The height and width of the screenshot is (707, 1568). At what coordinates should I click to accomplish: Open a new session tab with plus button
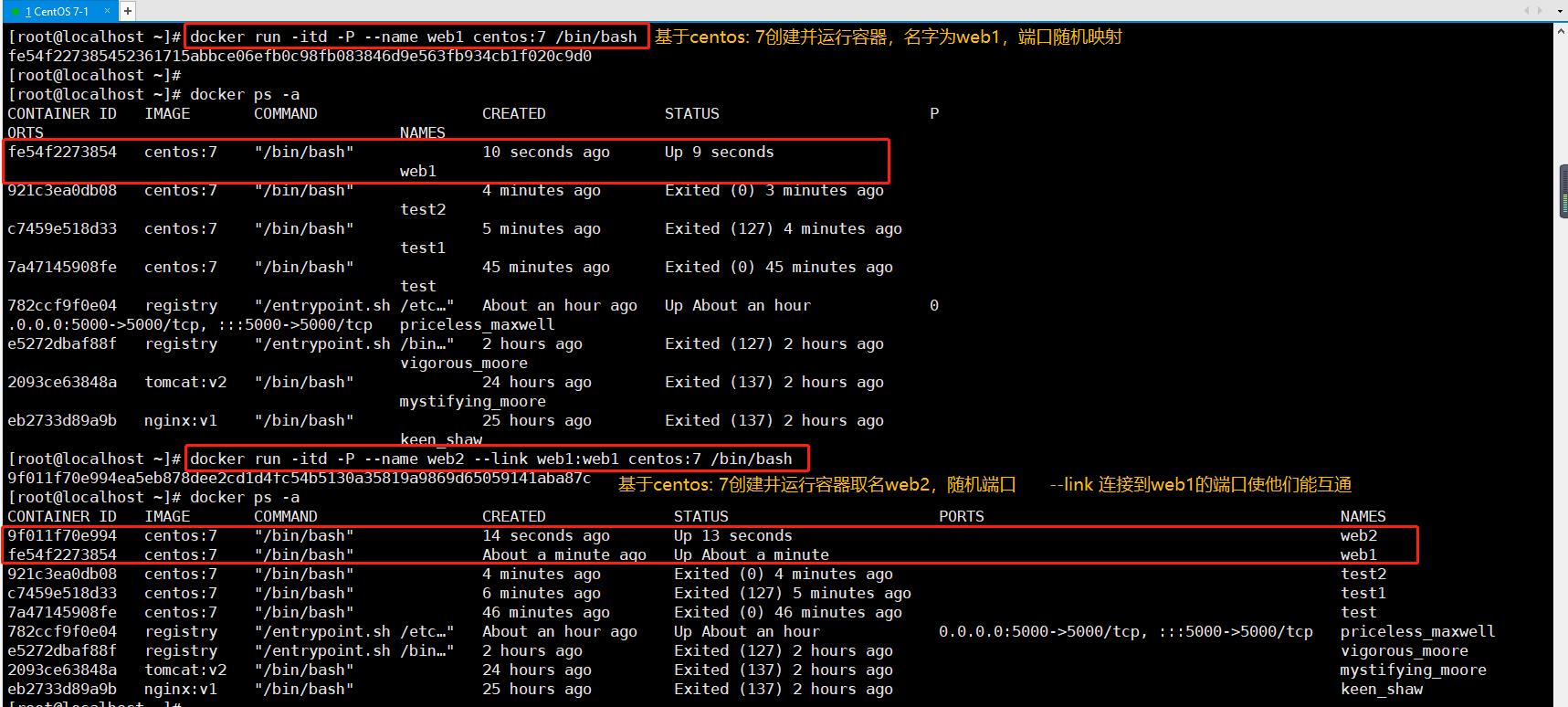pos(127,11)
